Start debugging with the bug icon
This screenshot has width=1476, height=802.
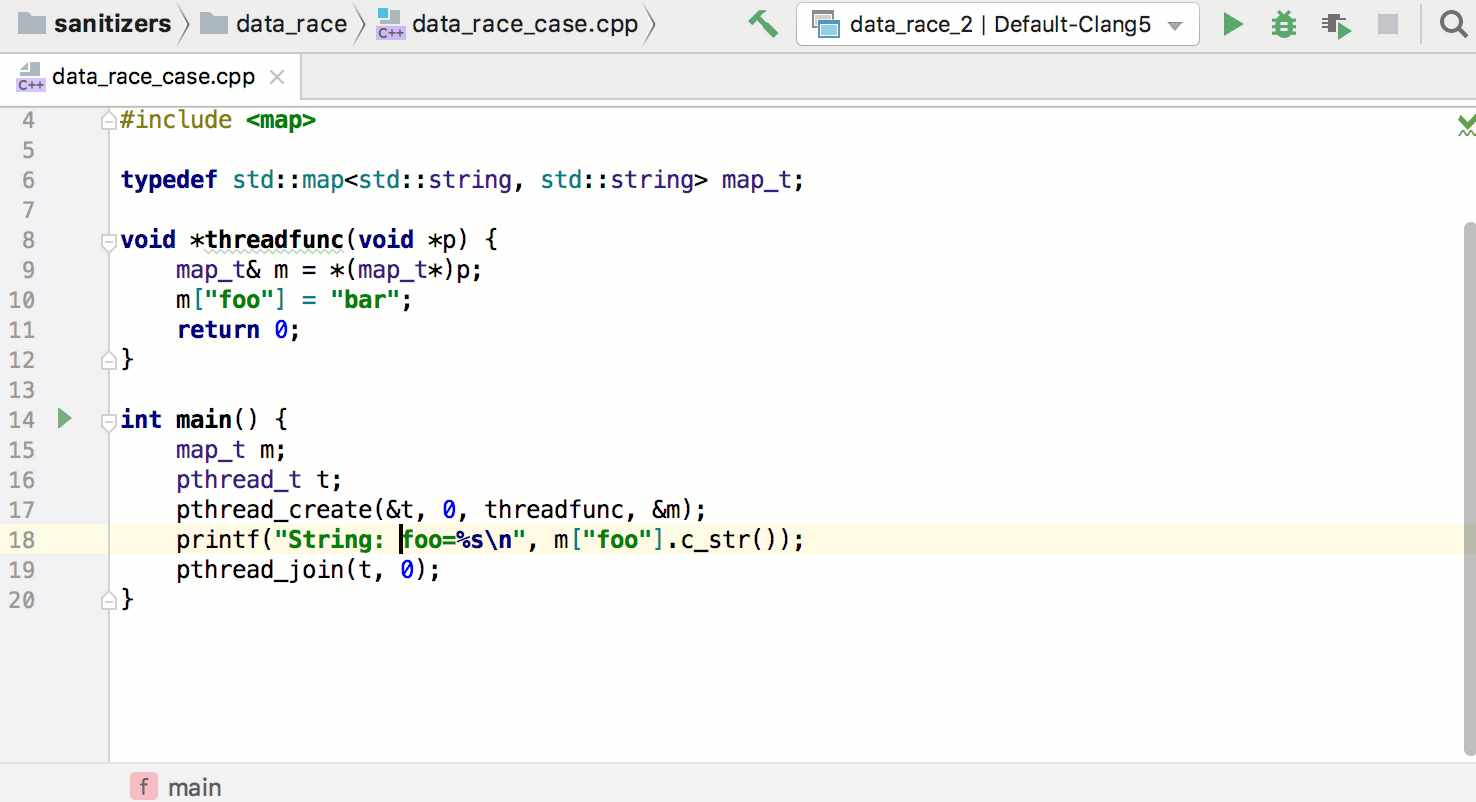[x=1283, y=24]
